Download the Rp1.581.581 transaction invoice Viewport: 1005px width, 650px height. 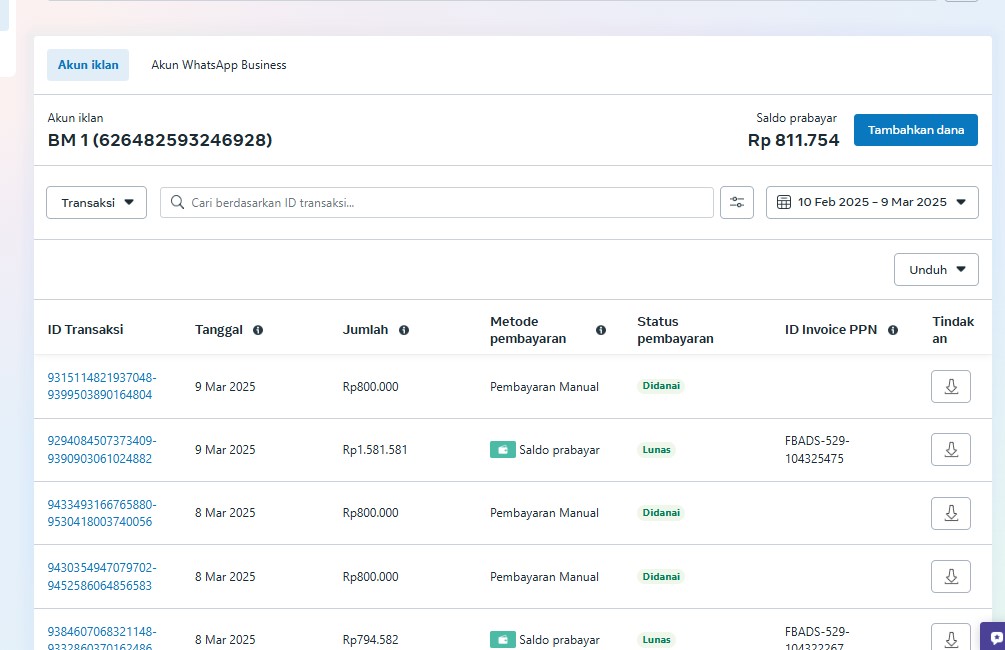(x=950, y=450)
